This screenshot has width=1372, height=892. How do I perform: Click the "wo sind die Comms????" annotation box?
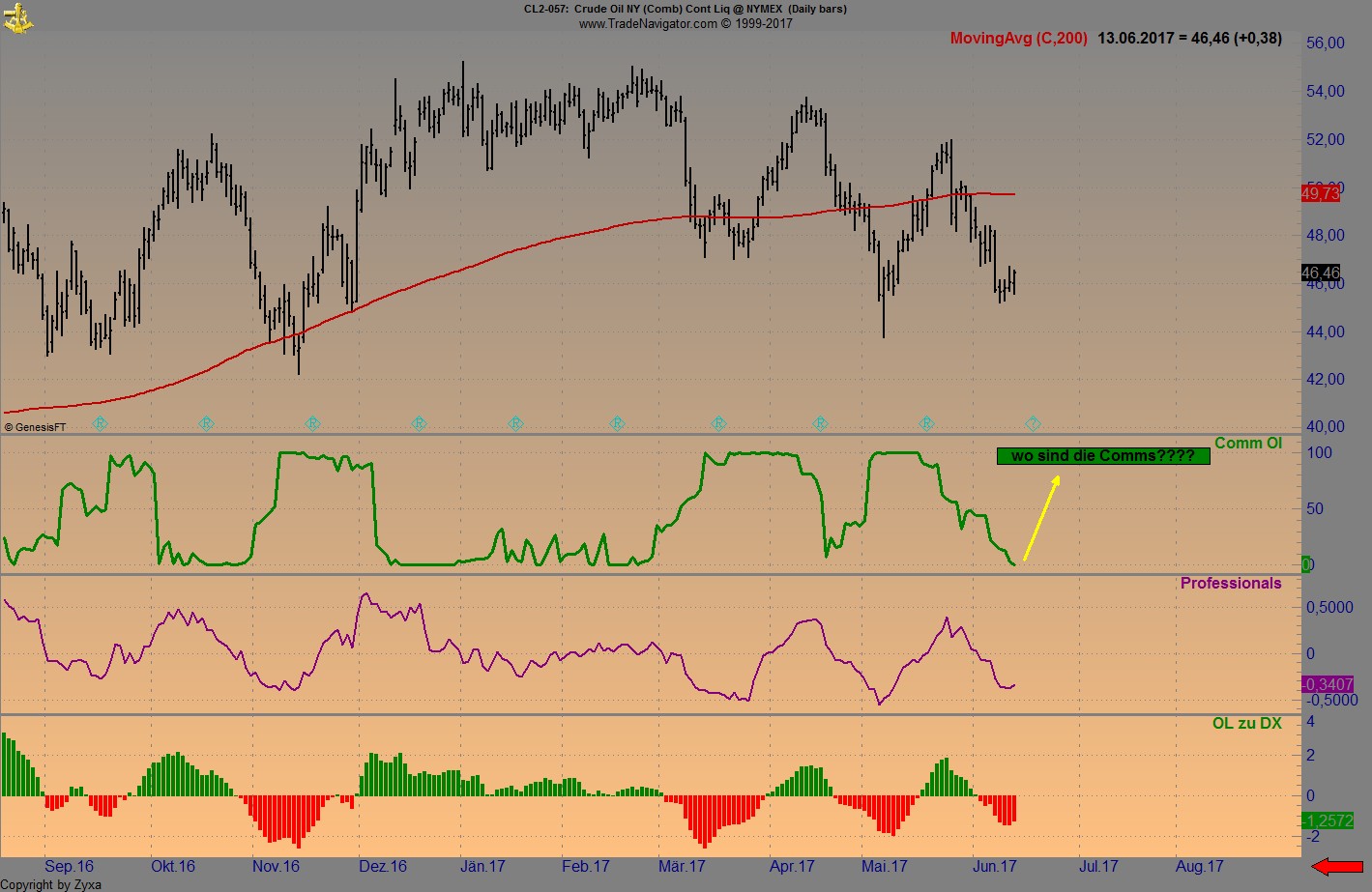[x=1103, y=455]
